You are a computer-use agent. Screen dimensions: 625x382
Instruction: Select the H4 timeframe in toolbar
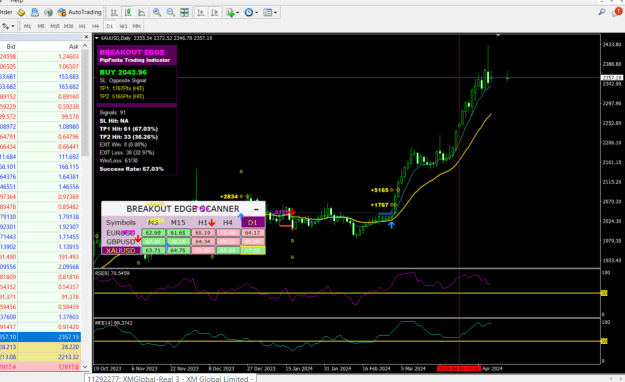click(96, 26)
